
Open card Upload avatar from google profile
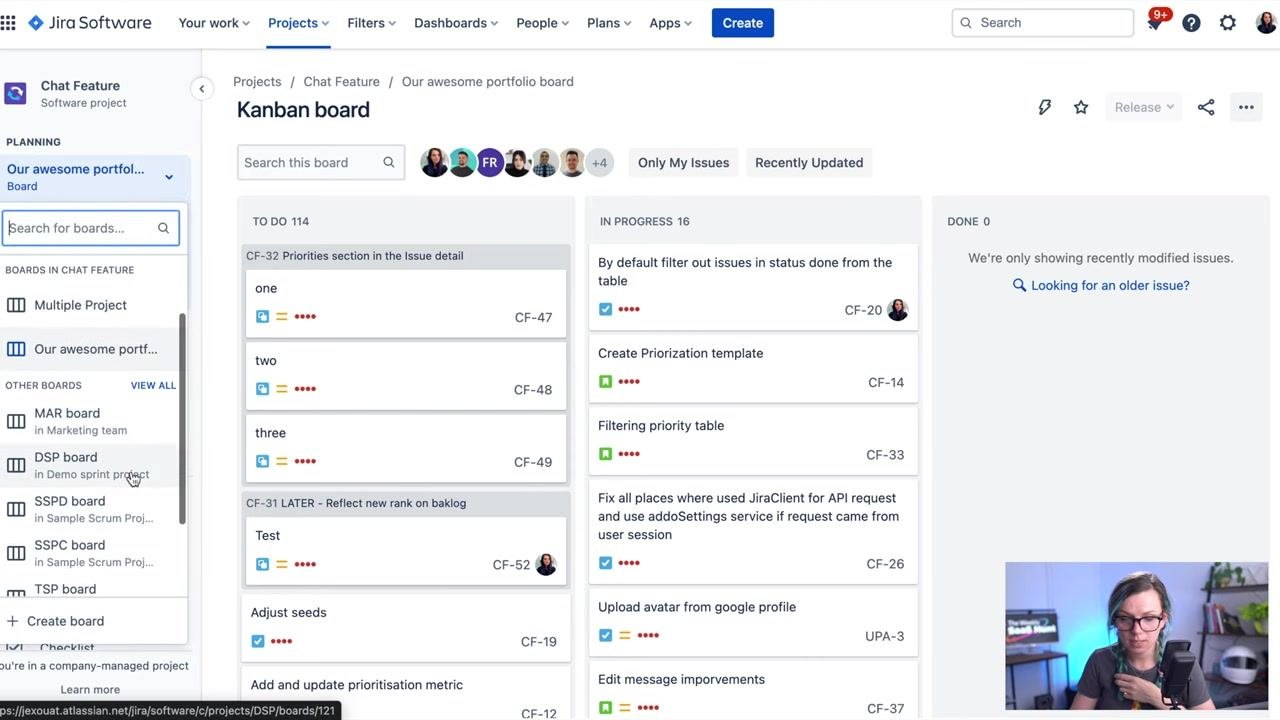(753, 620)
